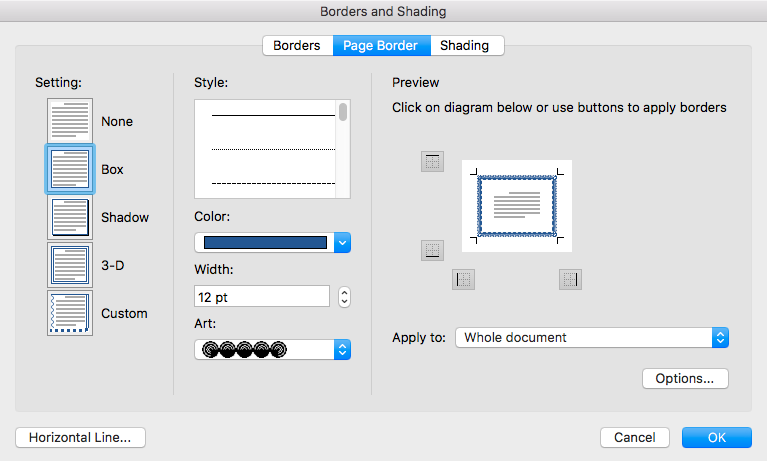Click the blue color swatch
The image size is (767, 461).
pyautogui.click(x=265, y=243)
